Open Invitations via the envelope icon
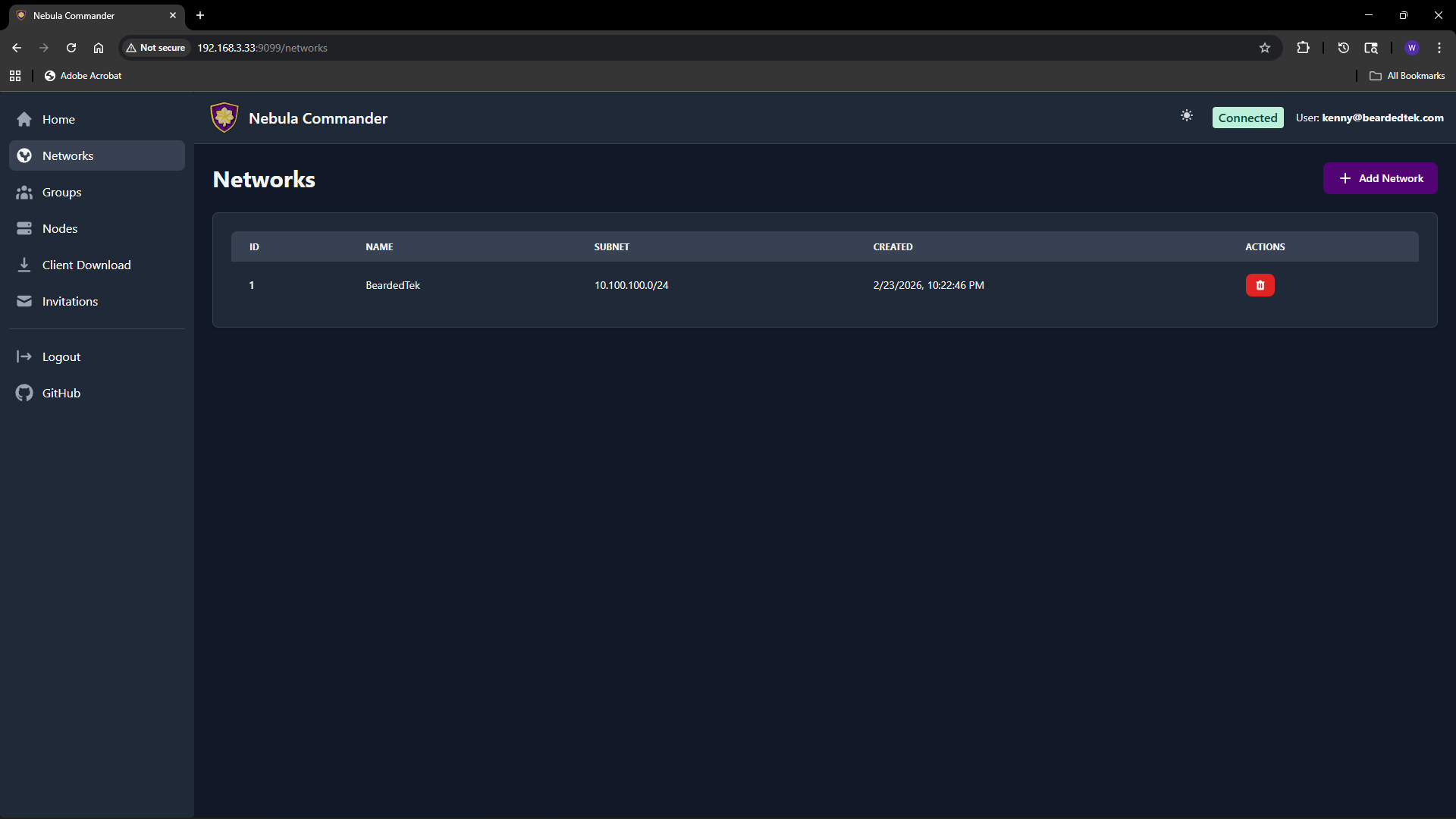 [x=24, y=301]
